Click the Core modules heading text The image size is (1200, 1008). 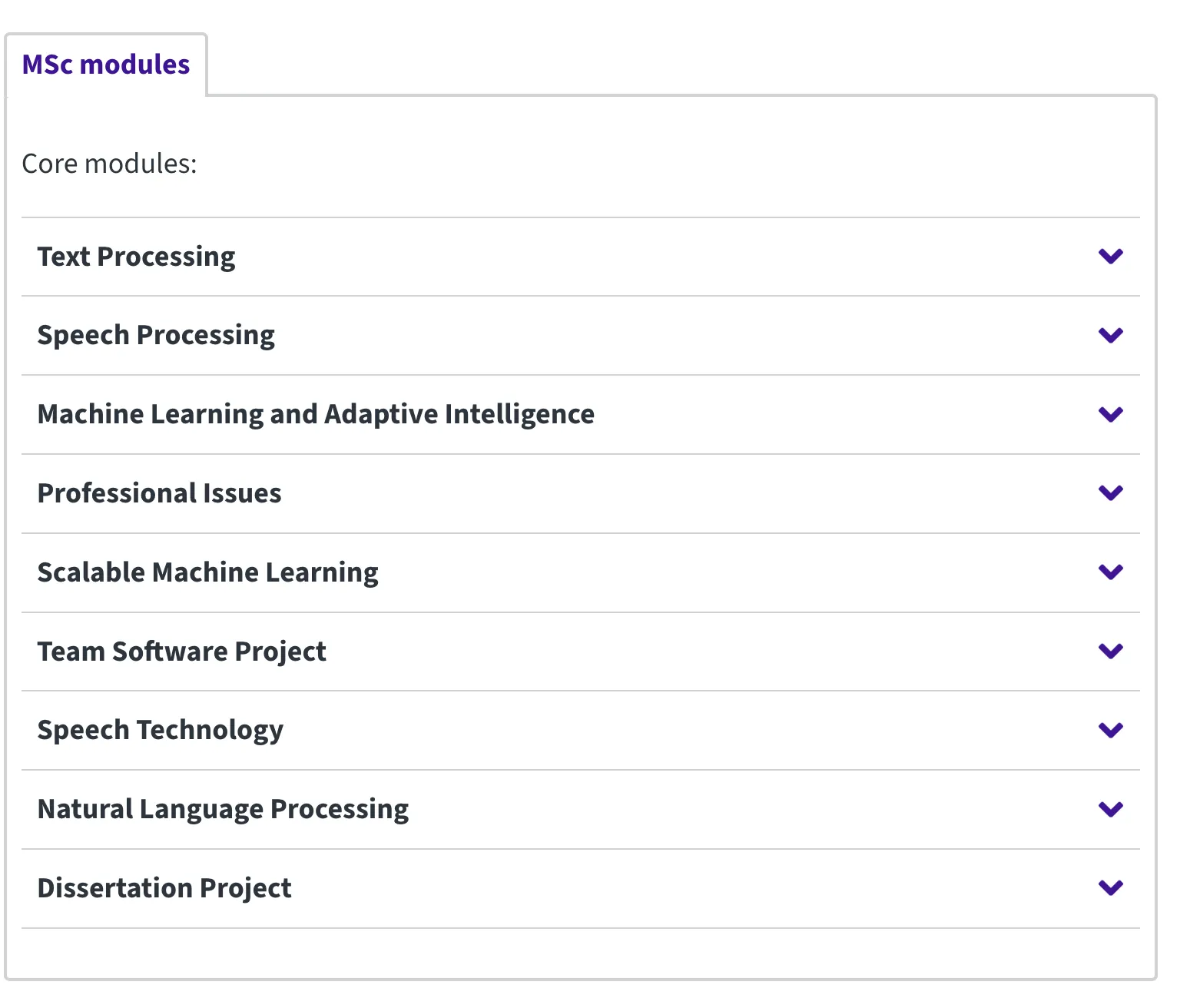[110, 164]
